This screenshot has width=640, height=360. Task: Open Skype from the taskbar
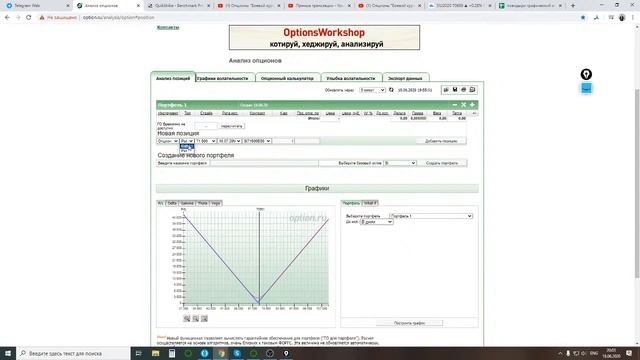[237, 353]
